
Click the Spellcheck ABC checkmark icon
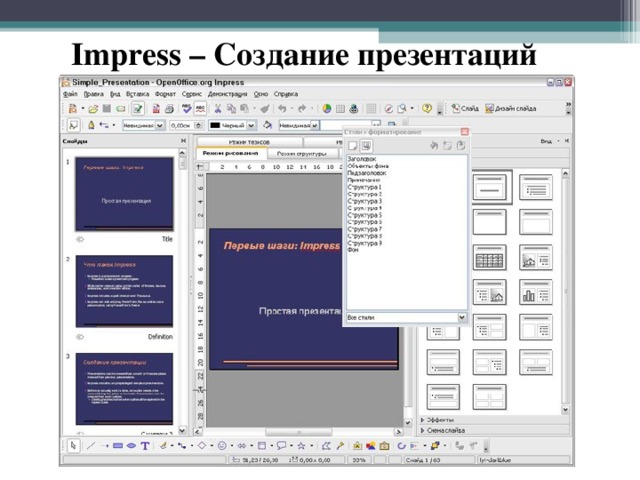[x=187, y=109]
